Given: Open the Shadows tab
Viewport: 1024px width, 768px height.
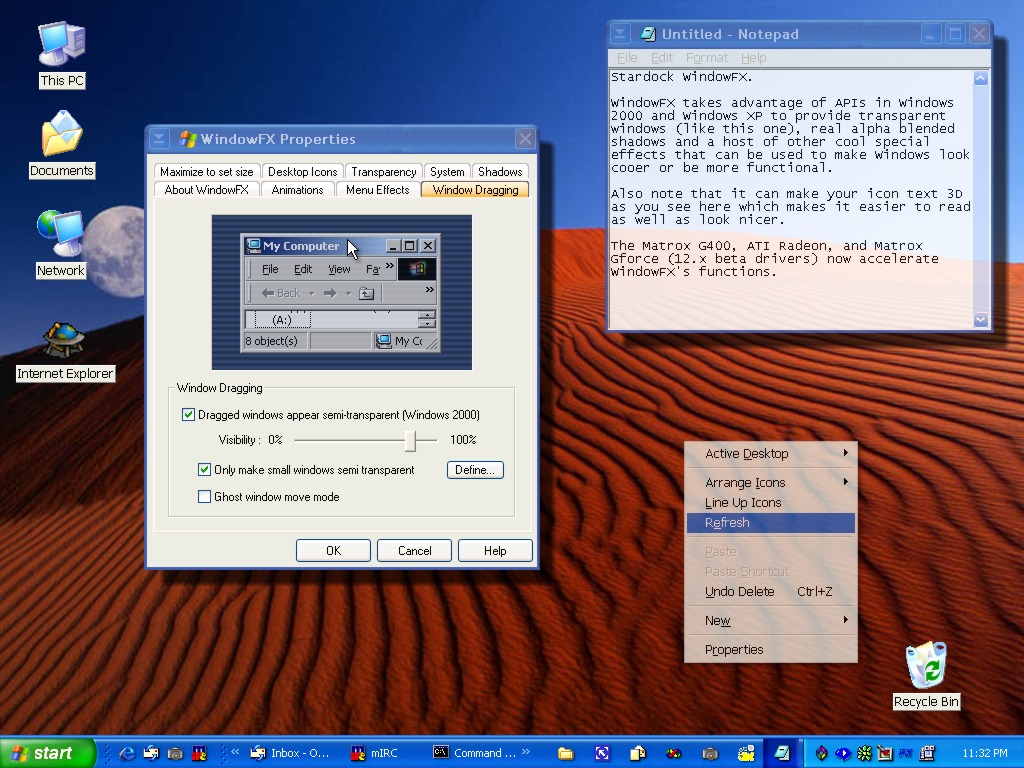Looking at the screenshot, I should point(500,172).
